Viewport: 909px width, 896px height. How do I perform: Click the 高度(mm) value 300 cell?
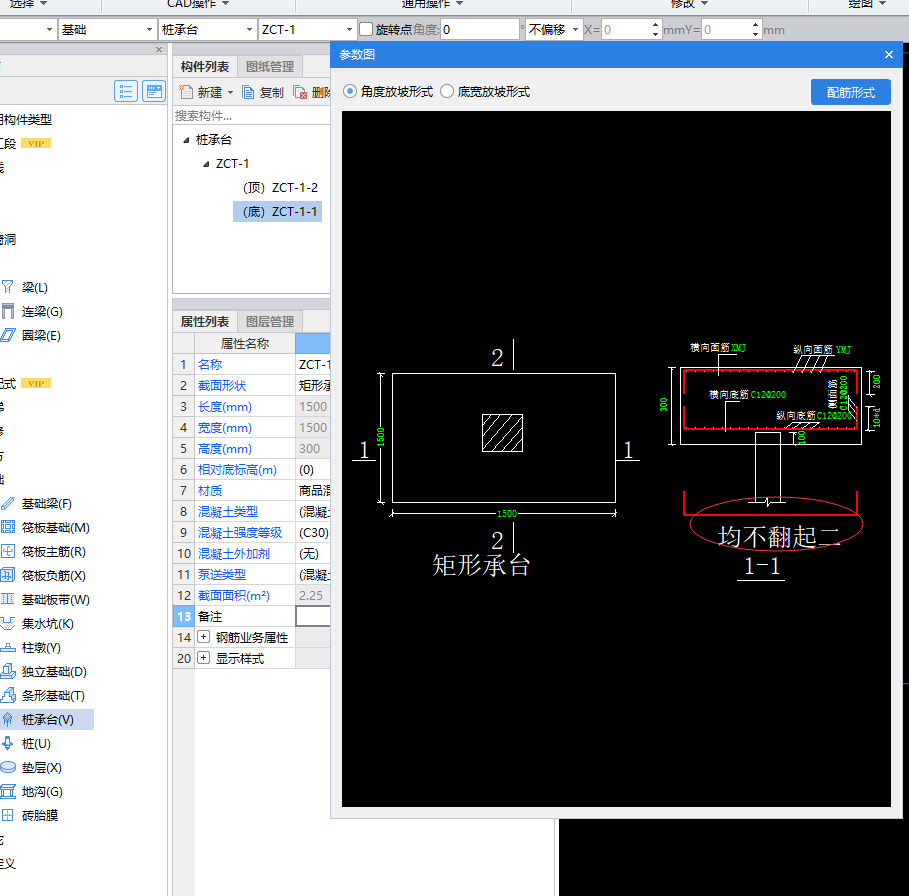coord(313,449)
